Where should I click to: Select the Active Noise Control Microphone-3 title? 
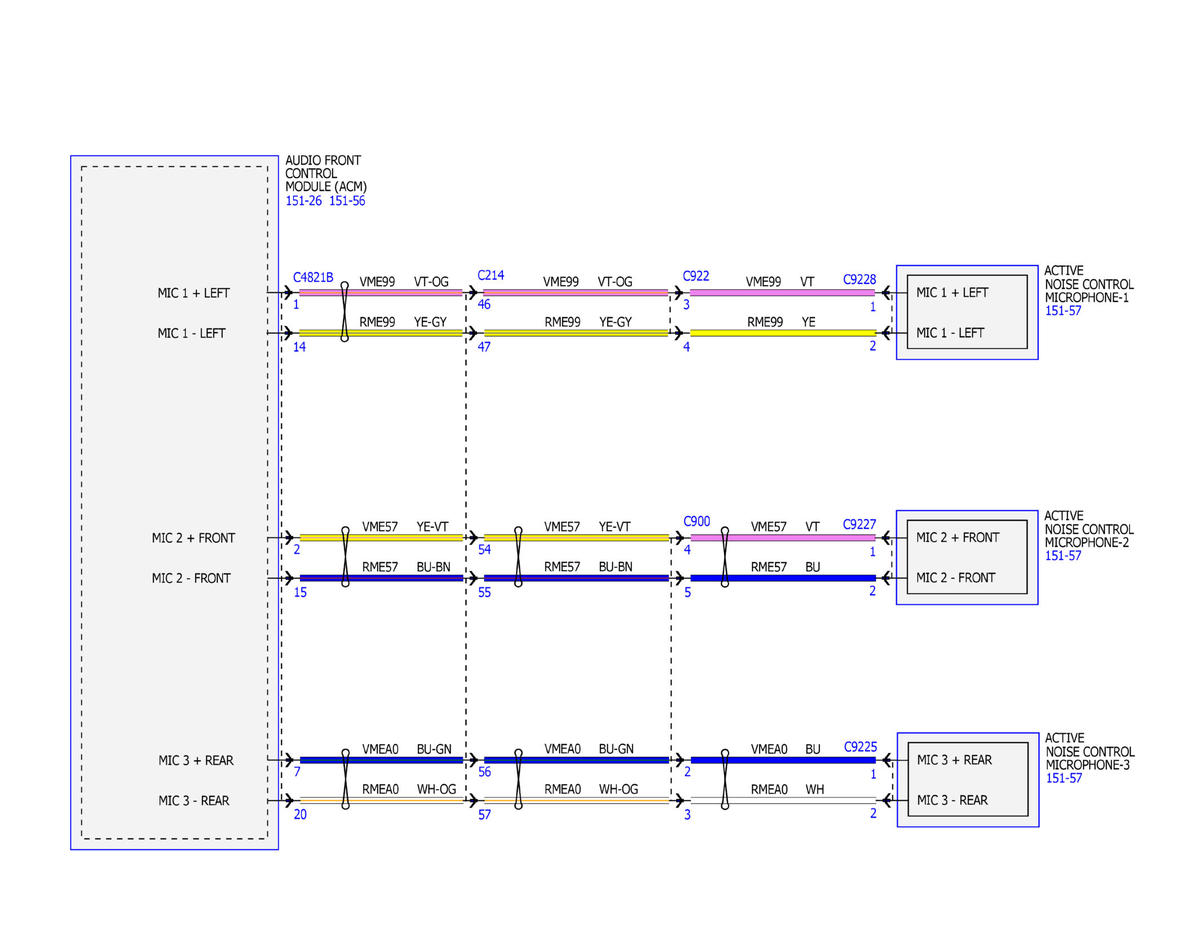(x=1090, y=751)
